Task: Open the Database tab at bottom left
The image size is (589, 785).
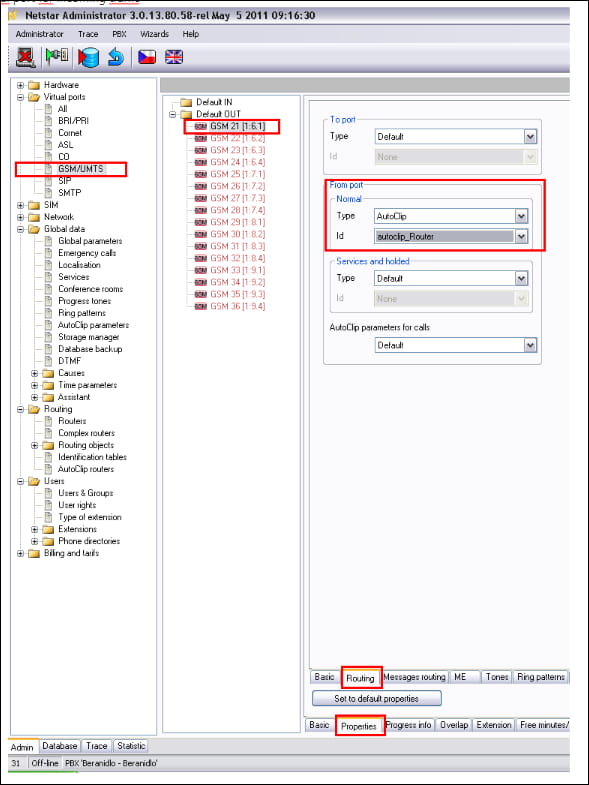Action: (x=60, y=746)
